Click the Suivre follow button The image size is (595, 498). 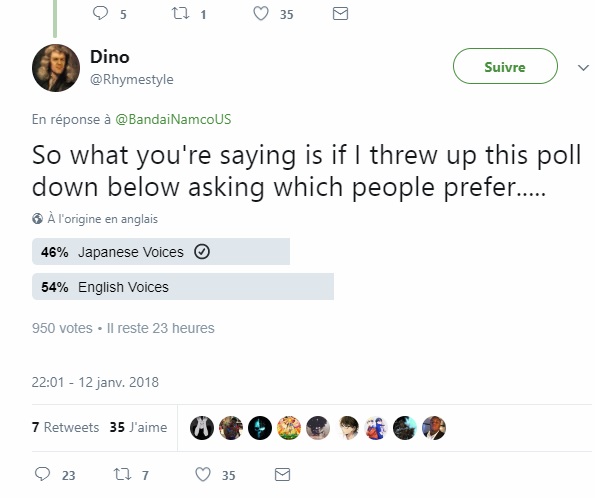click(505, 66)
